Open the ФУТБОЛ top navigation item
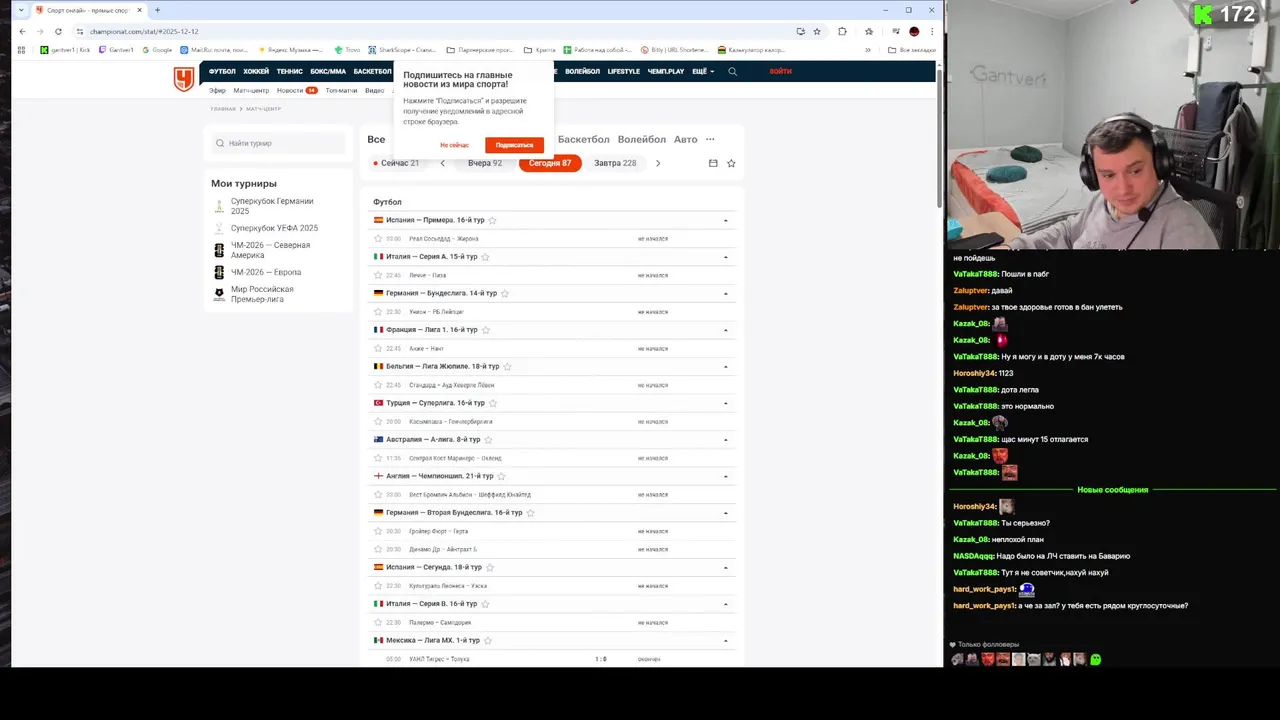This screenshot has height=720, width=1280. tap(222, 71)
